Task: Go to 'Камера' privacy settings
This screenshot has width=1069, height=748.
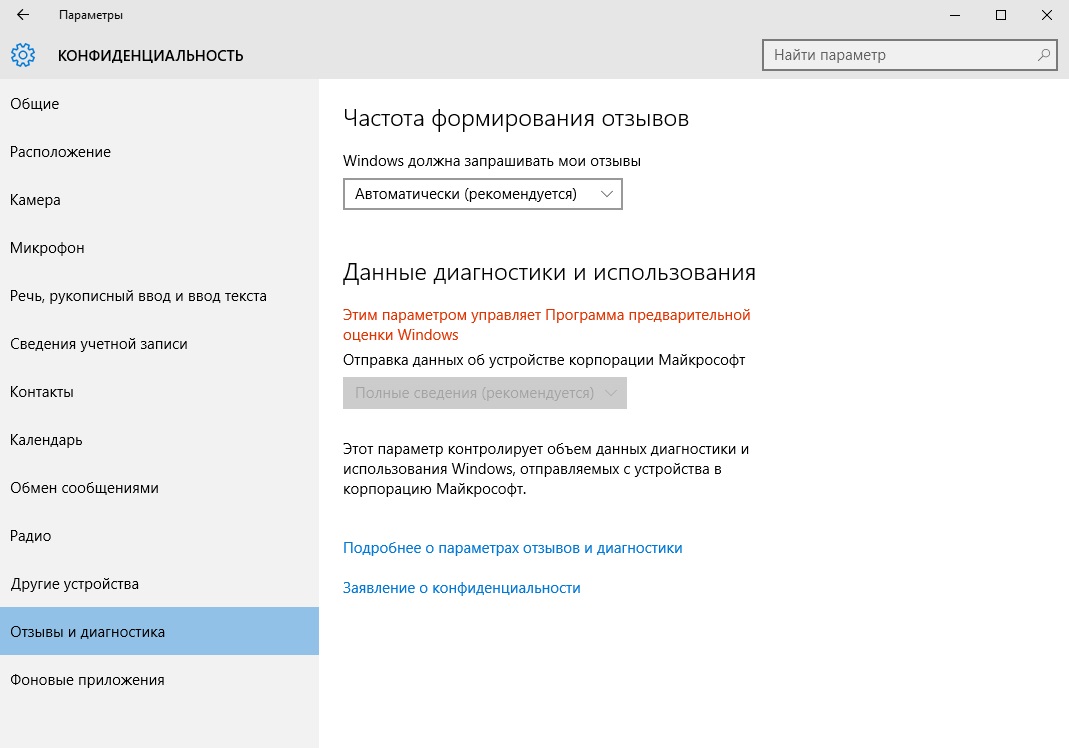Action: (x=160, y=200)
